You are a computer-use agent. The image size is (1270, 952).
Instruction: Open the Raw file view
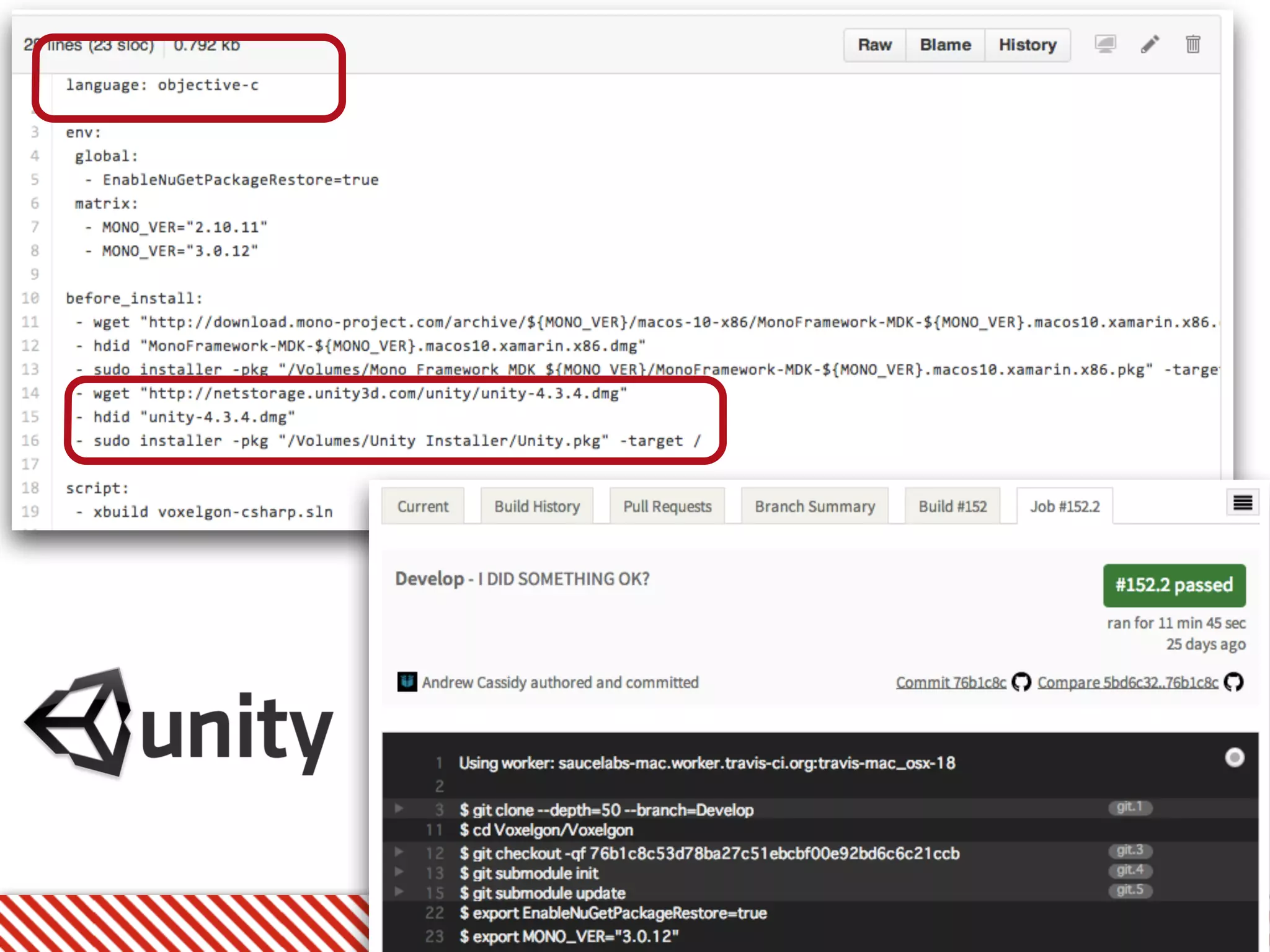(874, 45)
